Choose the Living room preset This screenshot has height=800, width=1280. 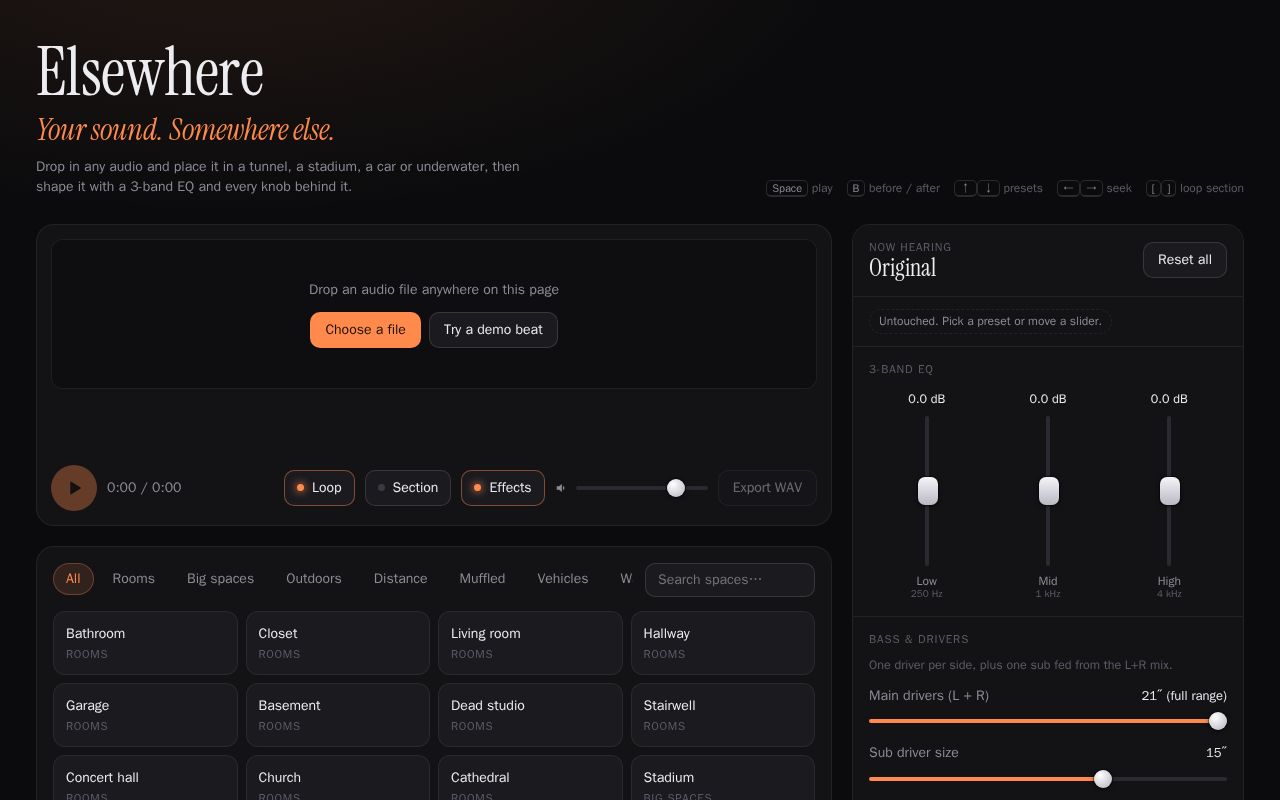(530, 643)
